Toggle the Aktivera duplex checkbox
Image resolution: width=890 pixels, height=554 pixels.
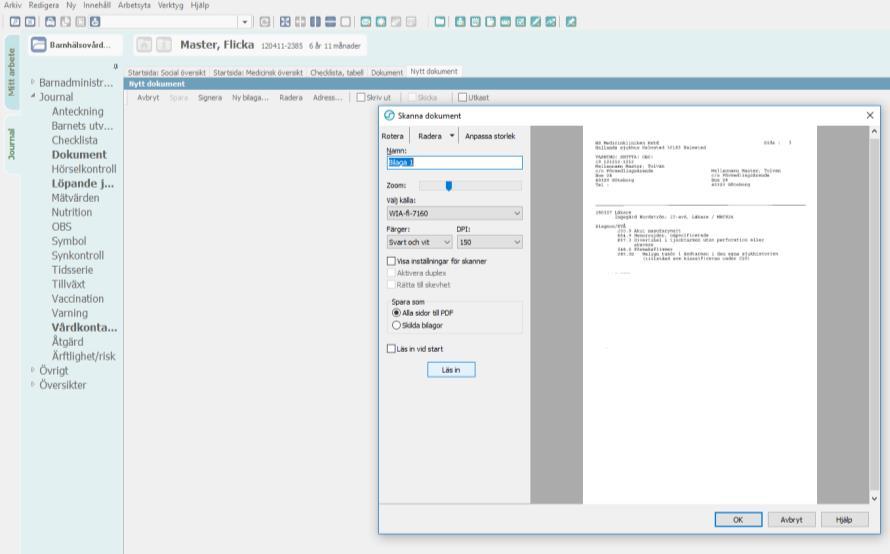(391, 273)
